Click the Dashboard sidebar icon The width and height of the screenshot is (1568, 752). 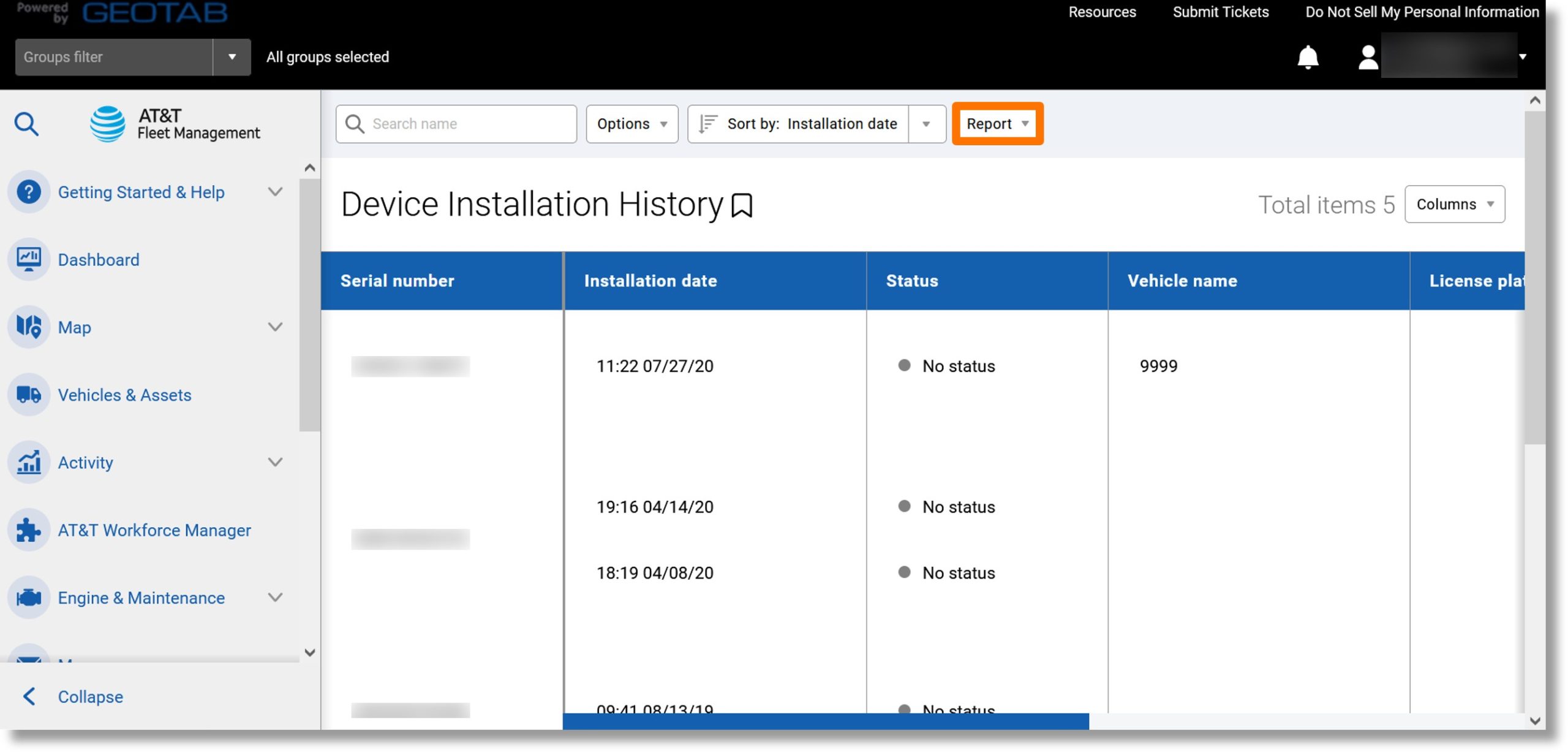coord(28,258)
